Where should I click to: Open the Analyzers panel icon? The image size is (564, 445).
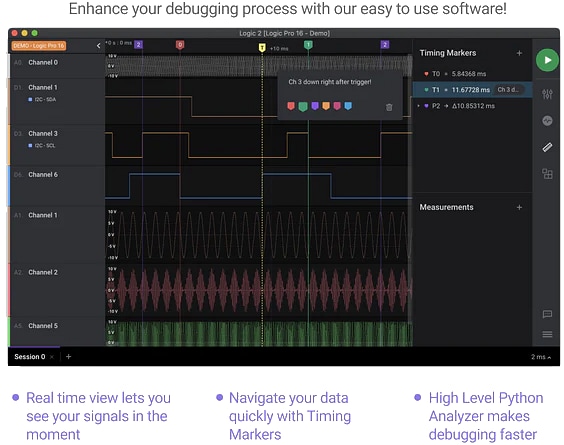pyautogui.click(x=547, y=121)
